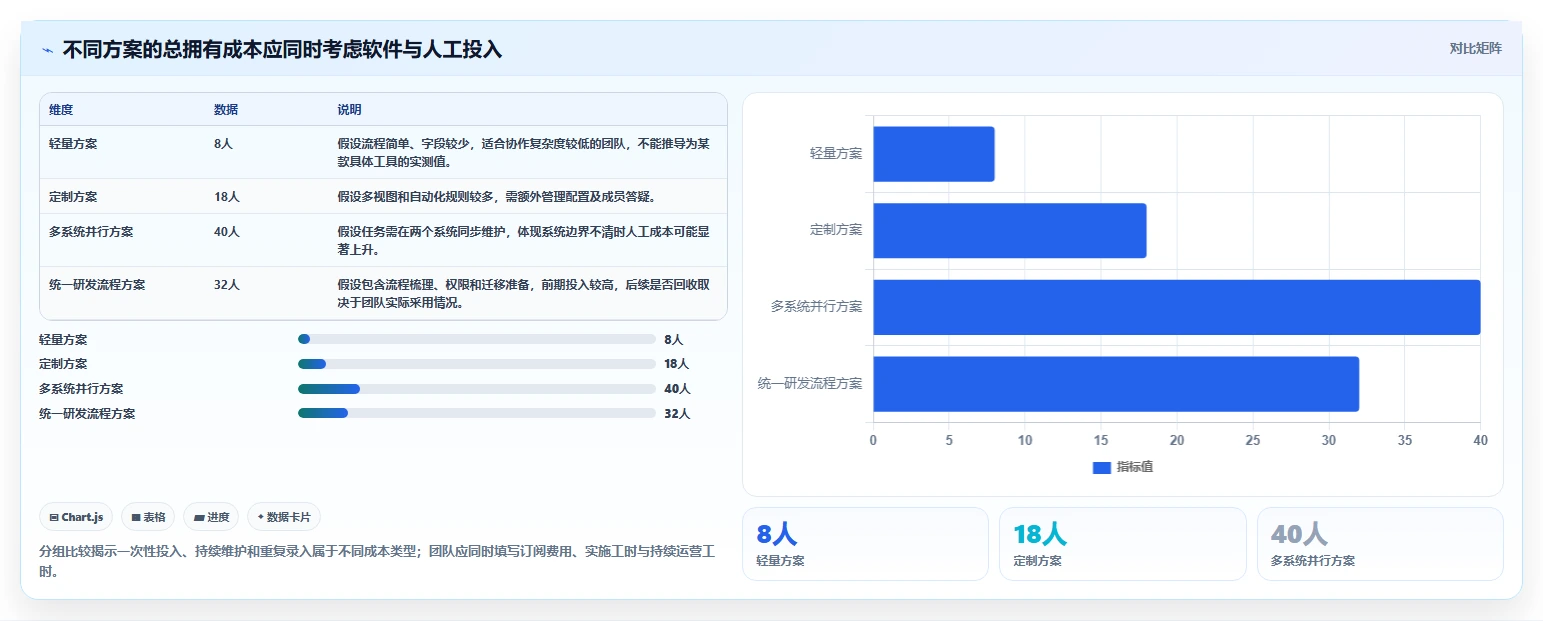Click the 统一研发流程方案 axis label in the chart
Screen dimensions: 1543x621
point(810,384)
